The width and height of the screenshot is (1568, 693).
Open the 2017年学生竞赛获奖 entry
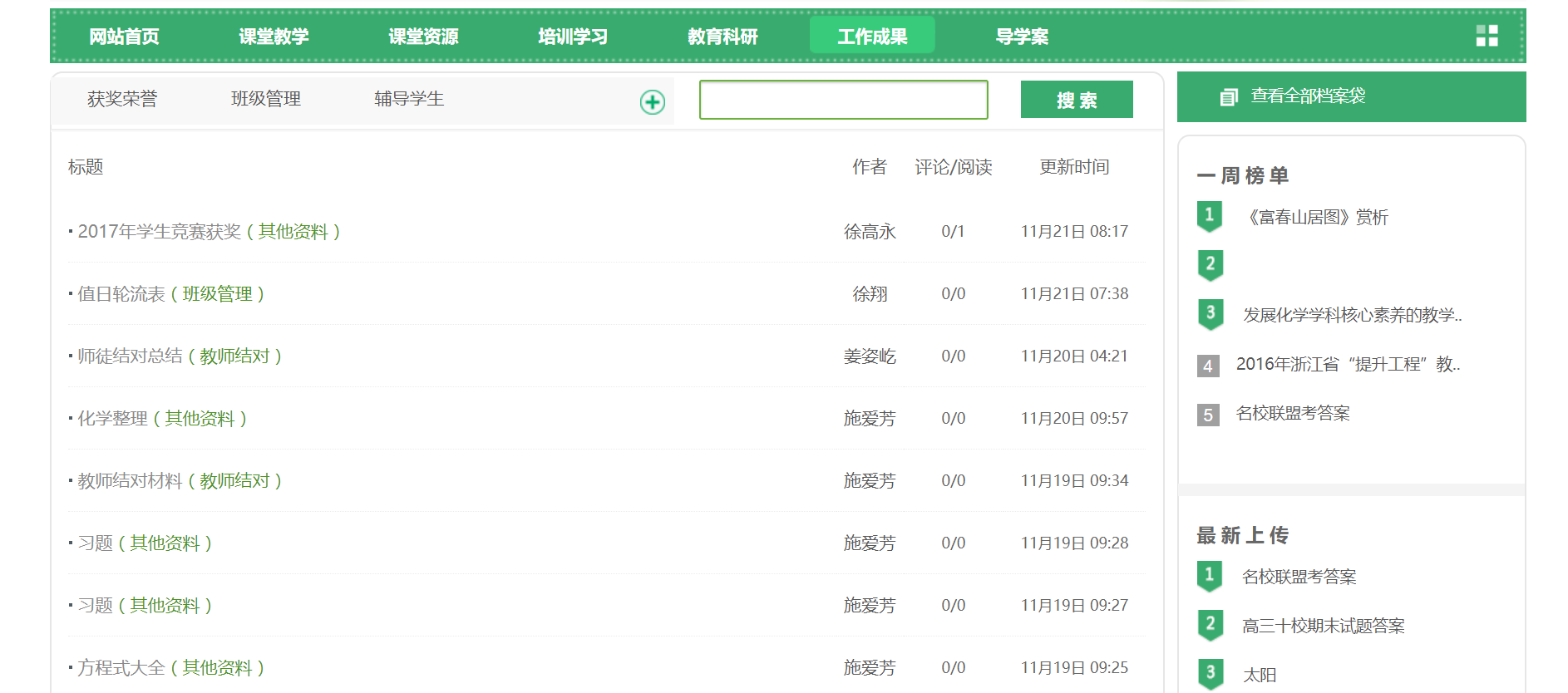pyautogui.click(x=159, y=232)
